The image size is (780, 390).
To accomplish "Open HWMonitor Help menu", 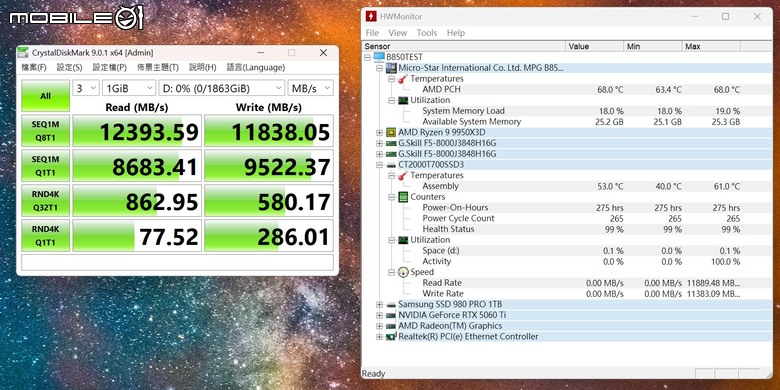I will [x=456, y=33].
